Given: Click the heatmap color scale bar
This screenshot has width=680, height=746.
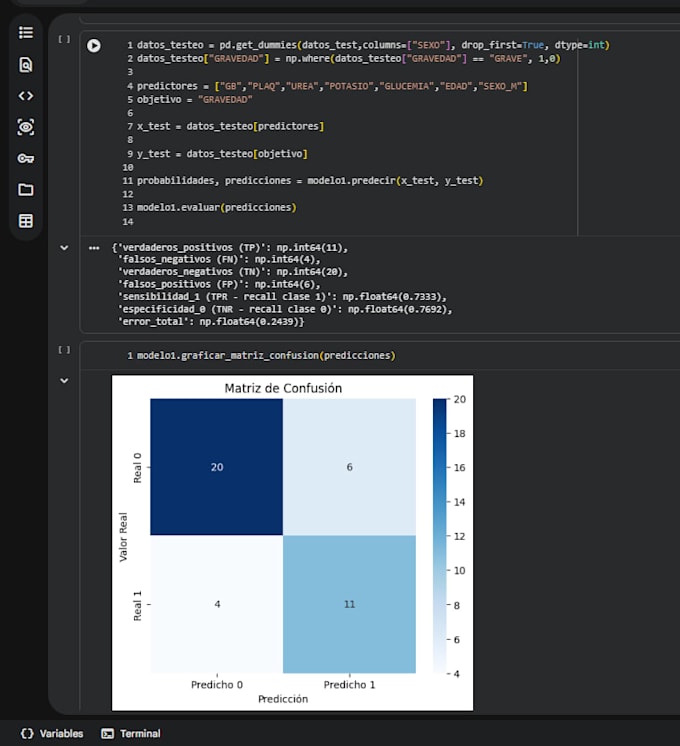Looking at the screenshot, I should pyautogui.click(x=440, y=536).
